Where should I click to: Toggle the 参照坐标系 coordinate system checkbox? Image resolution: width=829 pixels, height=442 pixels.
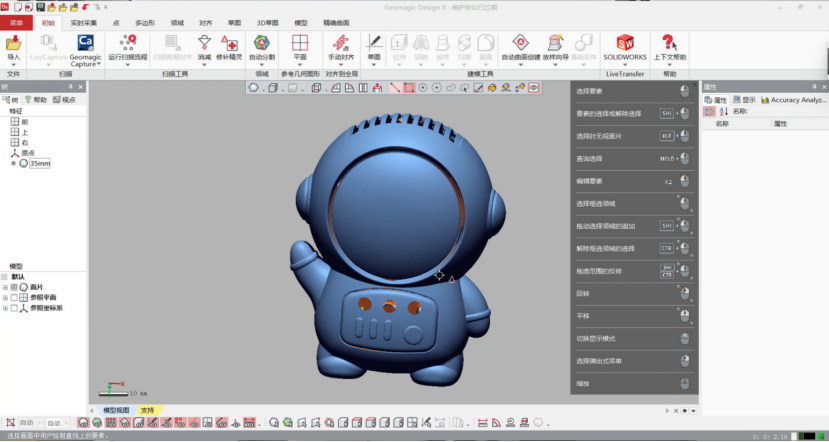pyautogui.click(x=14, y=308)
